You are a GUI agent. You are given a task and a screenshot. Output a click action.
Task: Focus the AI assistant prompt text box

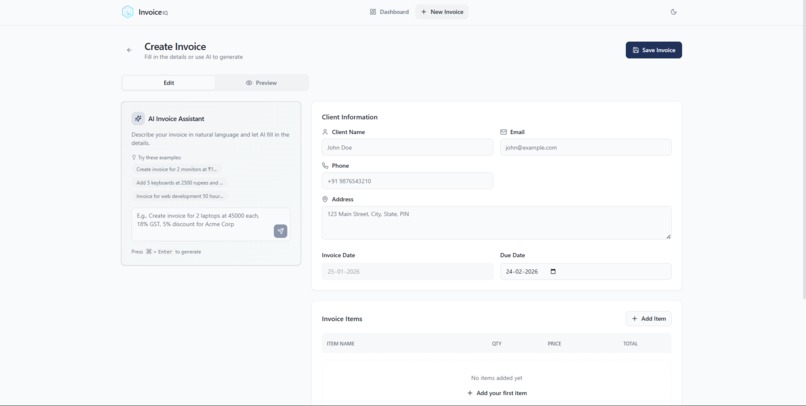pos(211,224)
